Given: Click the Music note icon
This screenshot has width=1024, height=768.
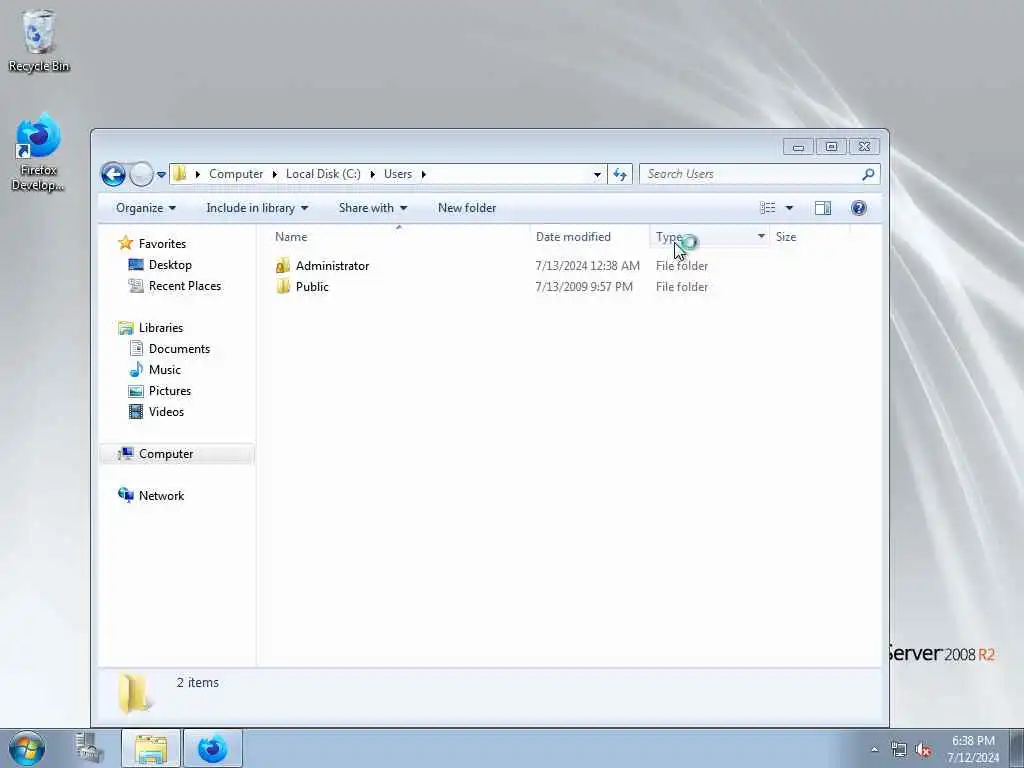Looking at the screenshot, I should 136,370.
